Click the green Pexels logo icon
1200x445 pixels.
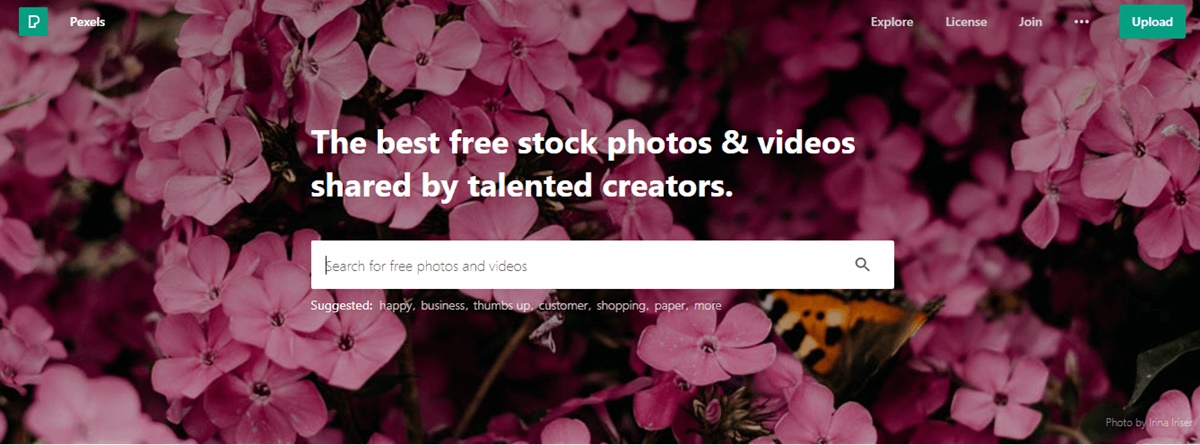coord(33,21)
